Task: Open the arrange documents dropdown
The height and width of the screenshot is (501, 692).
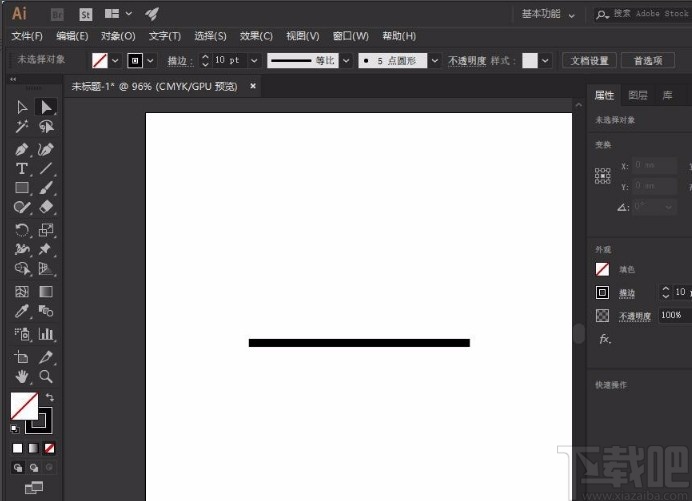Action: (118, 14)
